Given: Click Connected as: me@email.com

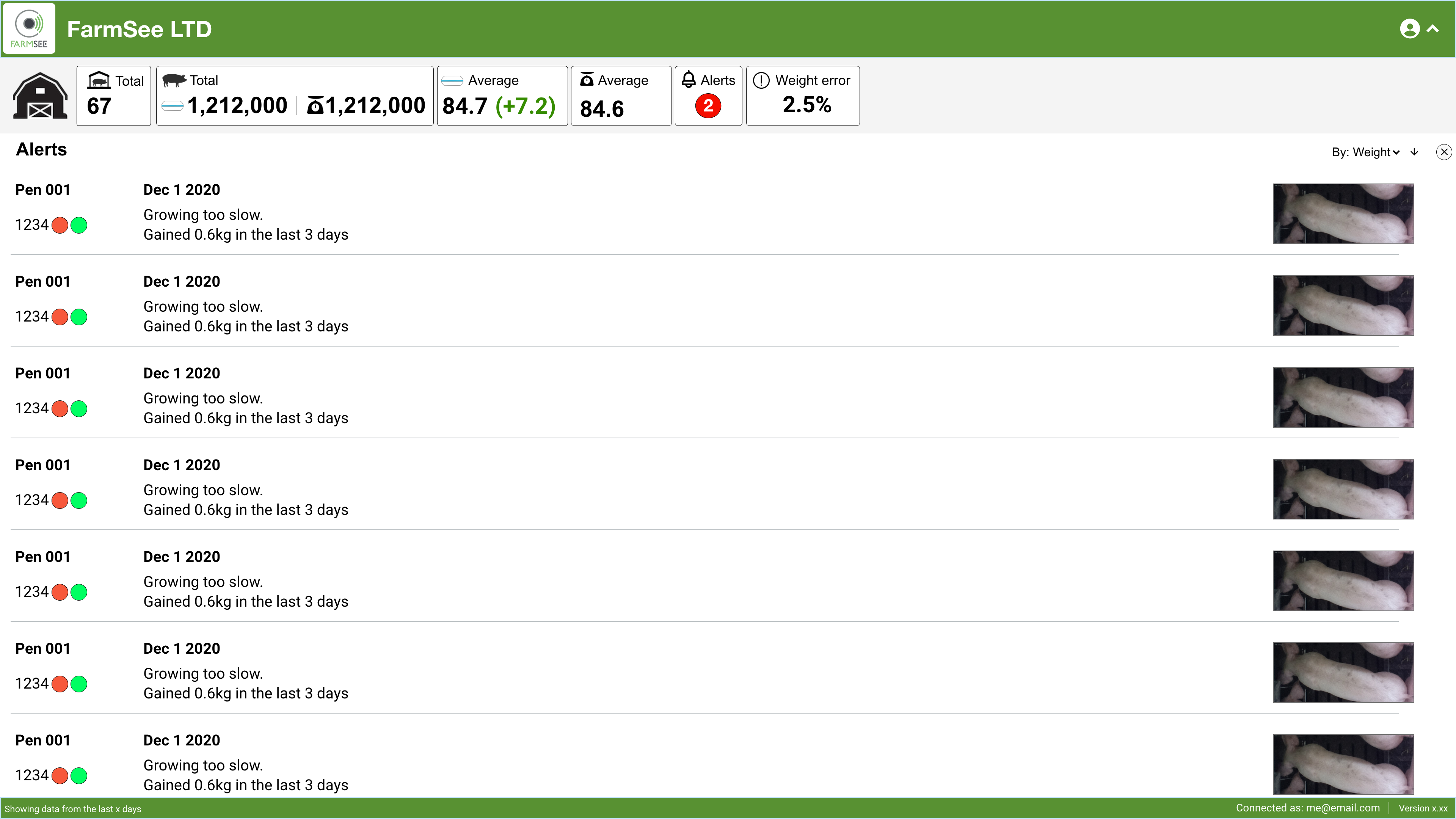Looking at the screenshot, I should coord(1307,808).
